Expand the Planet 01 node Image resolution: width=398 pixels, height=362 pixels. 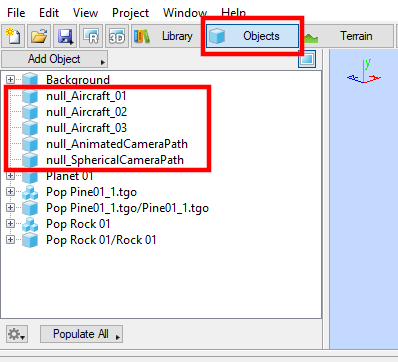10,175
